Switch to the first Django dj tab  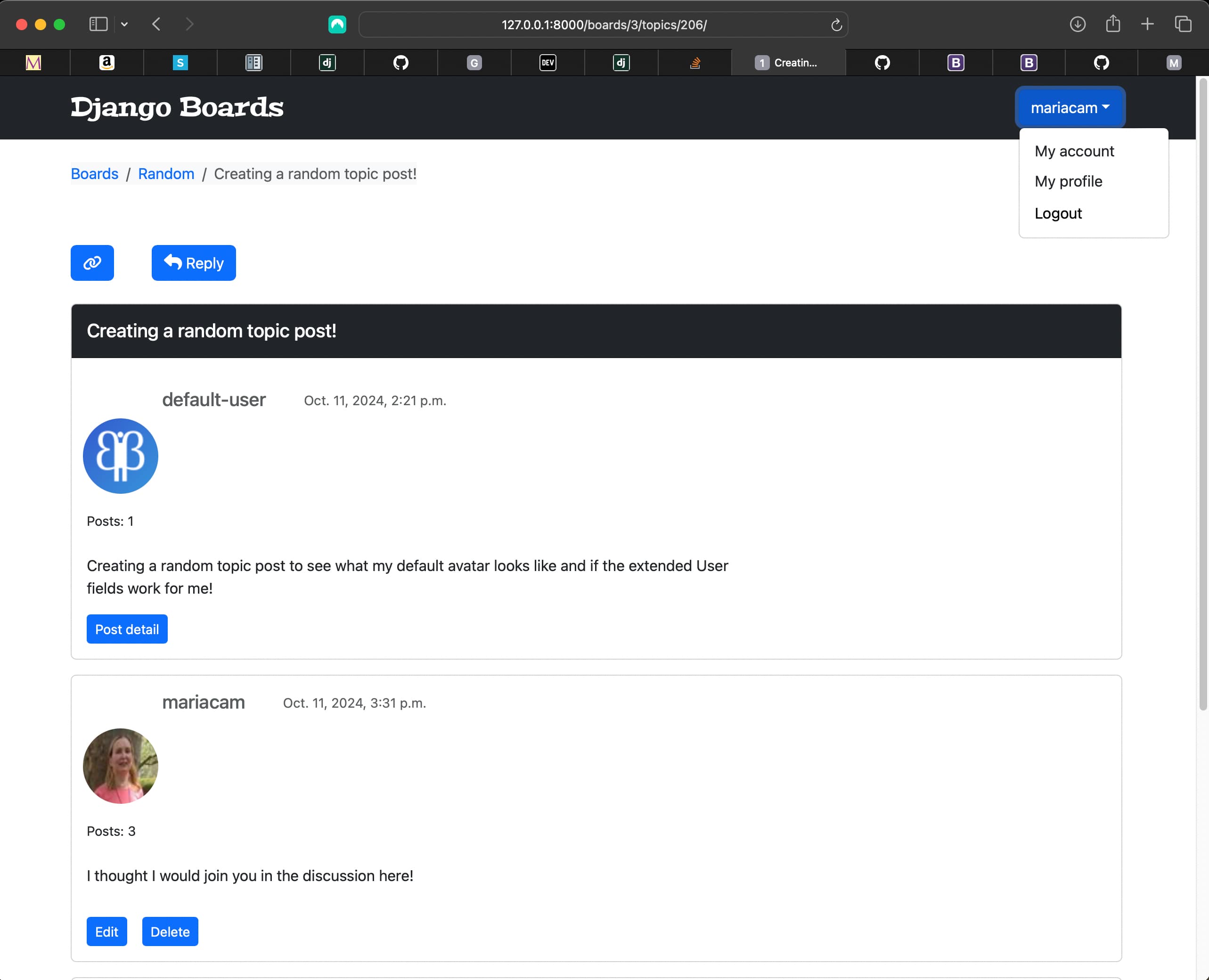pyautogui.click(x=327, y=63)
